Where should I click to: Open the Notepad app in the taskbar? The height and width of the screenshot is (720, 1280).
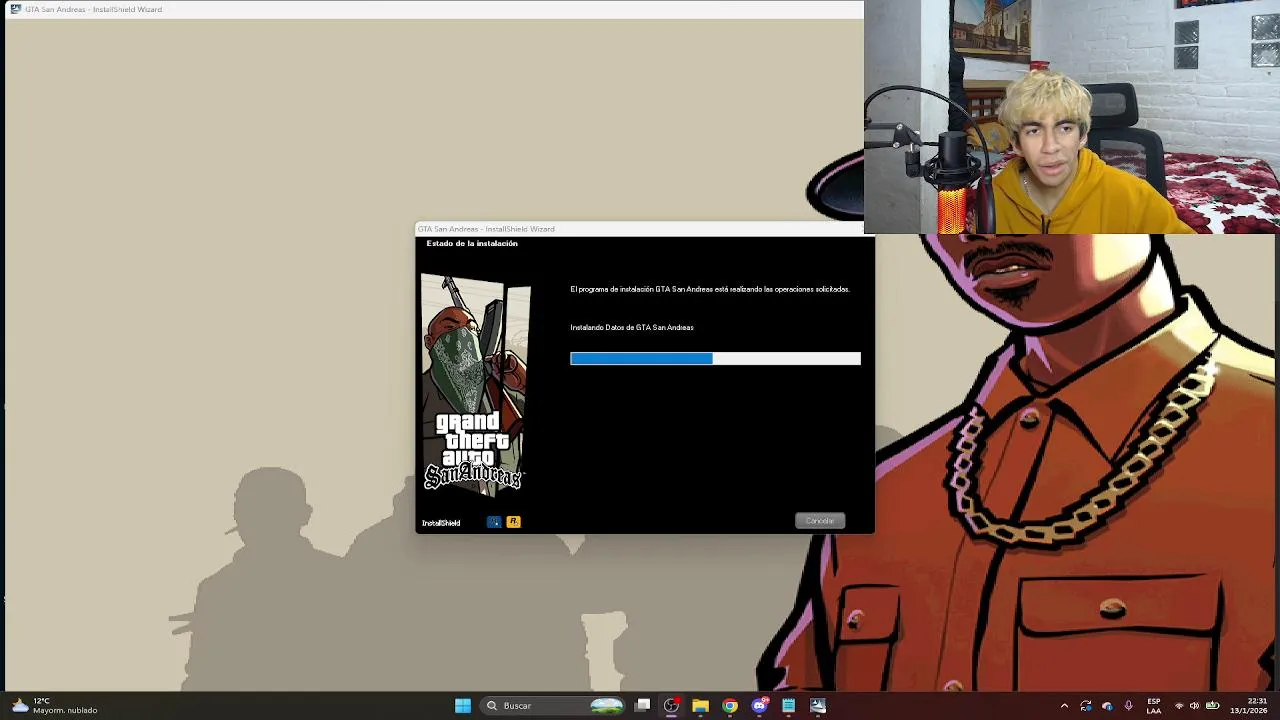pos(788,706)
